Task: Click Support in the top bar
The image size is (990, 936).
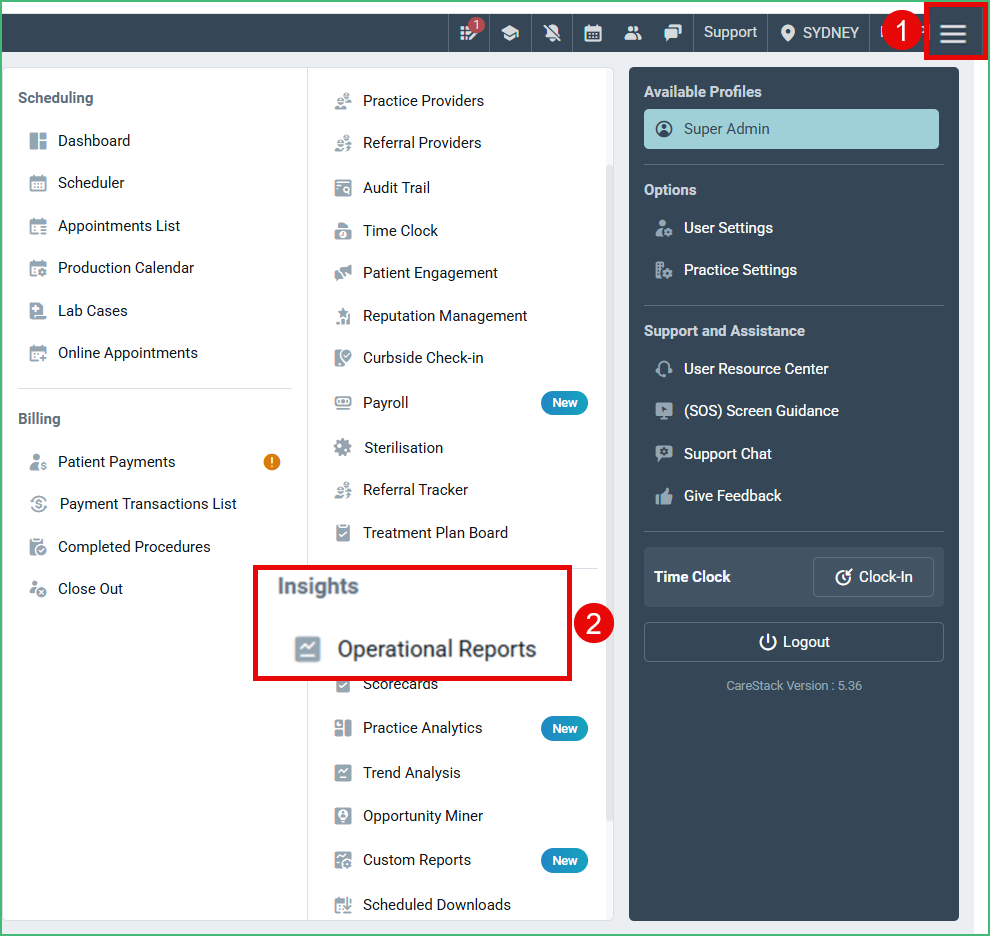Action: [729, 31]
